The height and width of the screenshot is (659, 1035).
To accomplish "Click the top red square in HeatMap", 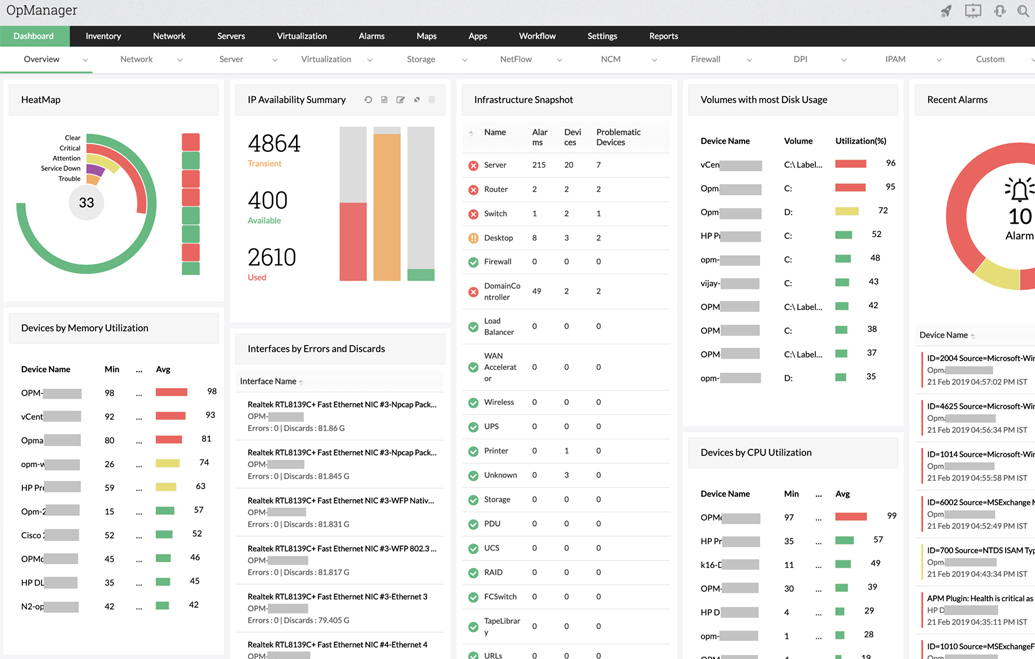I will [x=191, y=142].
